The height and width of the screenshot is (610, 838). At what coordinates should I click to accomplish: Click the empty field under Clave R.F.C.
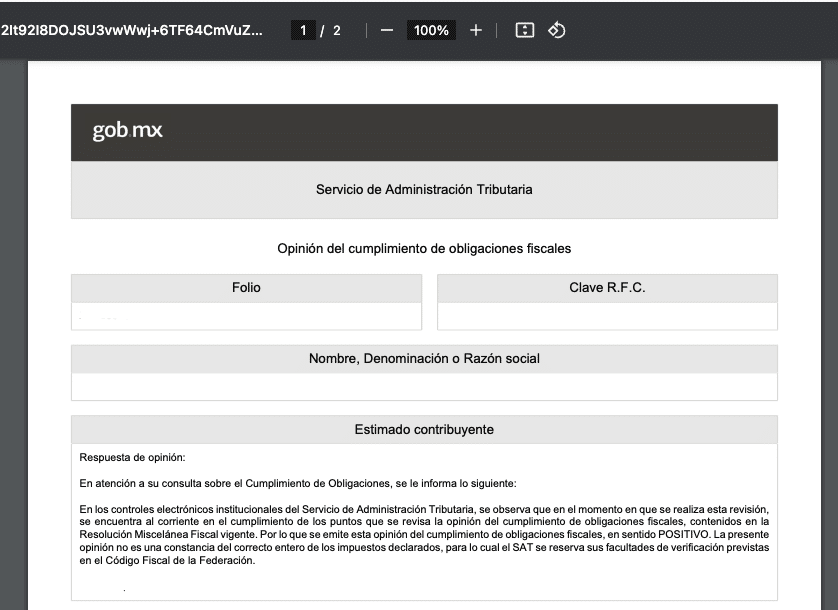click(x=607, y=316)
